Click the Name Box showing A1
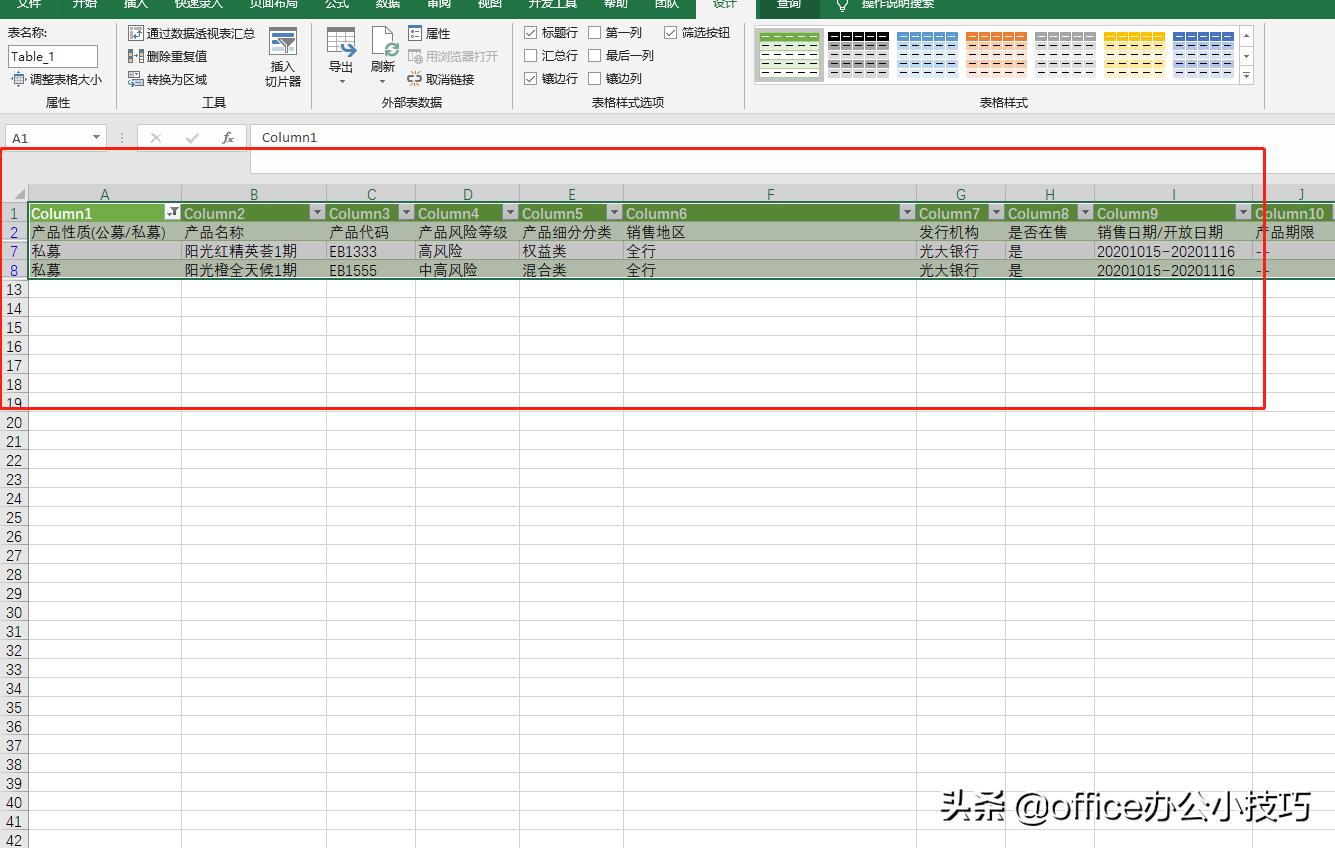This screenshot has height=848, width=1335. (x=48, y=137)
